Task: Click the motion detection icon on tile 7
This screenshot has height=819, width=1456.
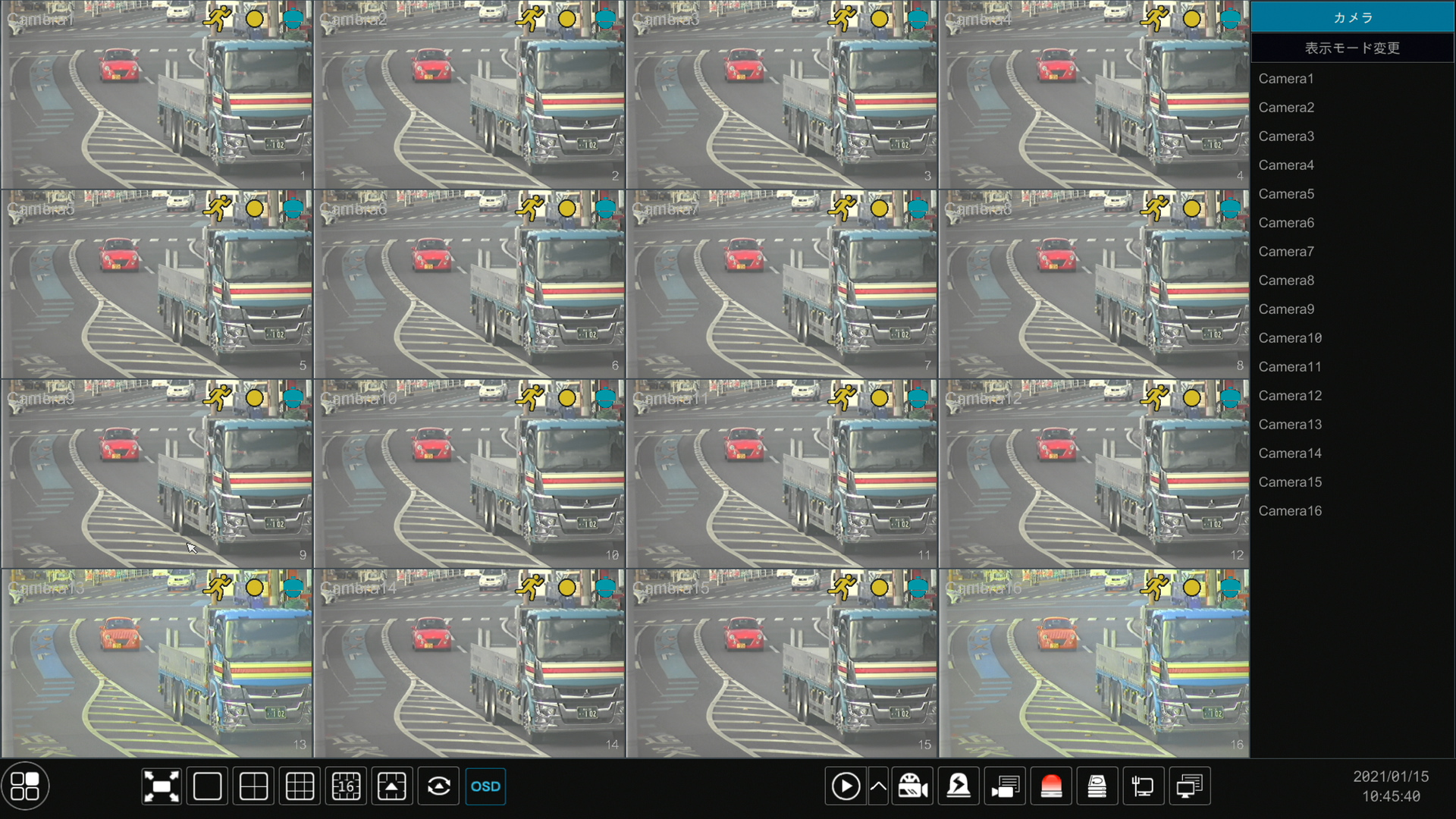Action: click(843, 208)
